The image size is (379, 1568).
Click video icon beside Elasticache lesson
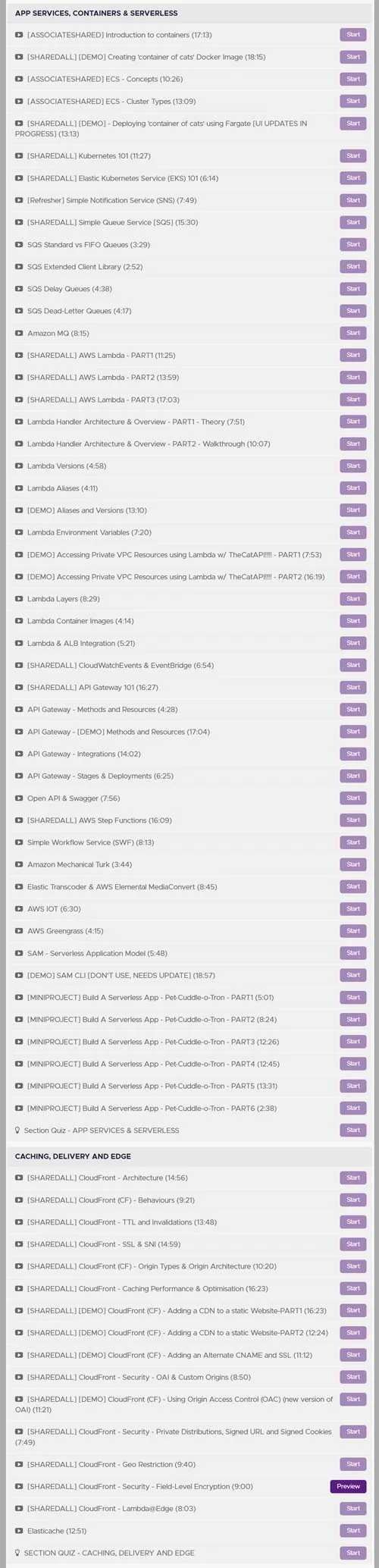(x=19, y=1530)
